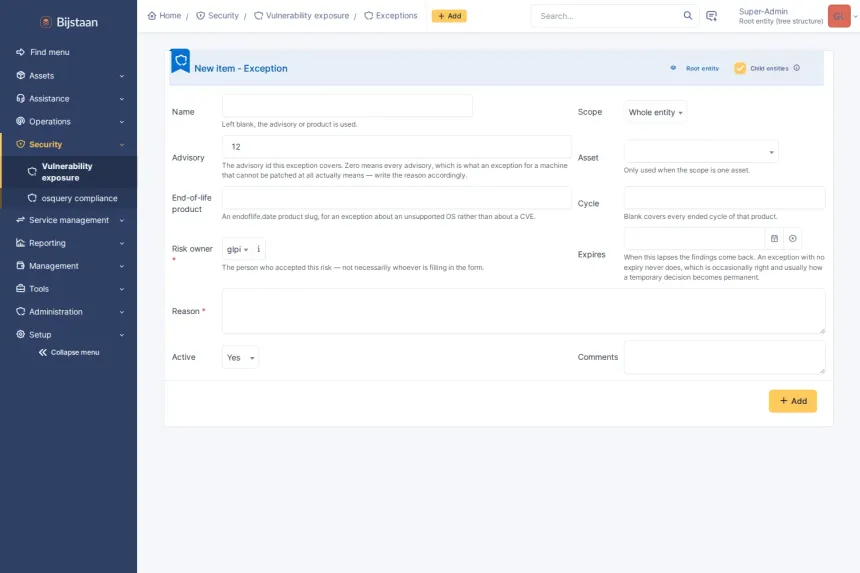
Task: Open the Scope Whole entity dropdown
Action: [x=655, y=112]
